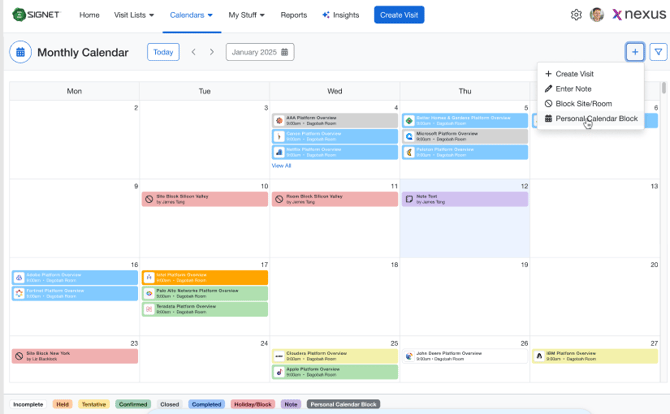Click the blue Create Visit button
Image resolution: width=670 pixels, height=414 pixels.
tap(399, 15)
